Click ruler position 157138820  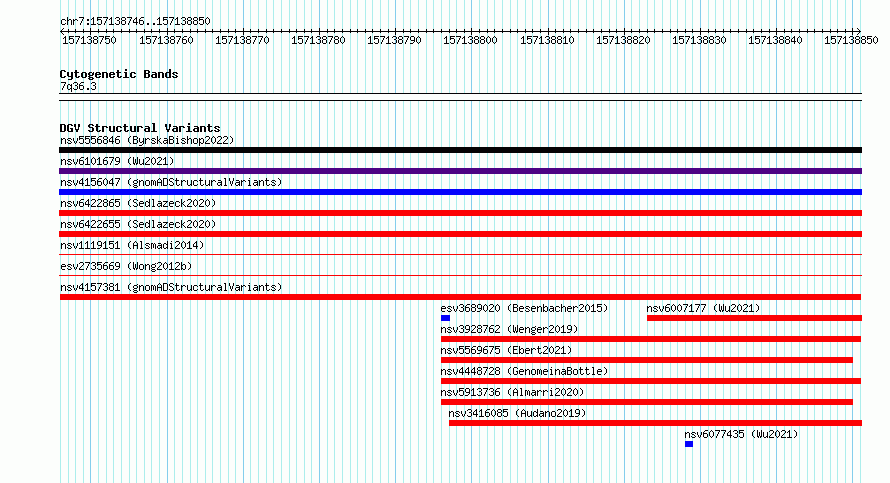623,40
